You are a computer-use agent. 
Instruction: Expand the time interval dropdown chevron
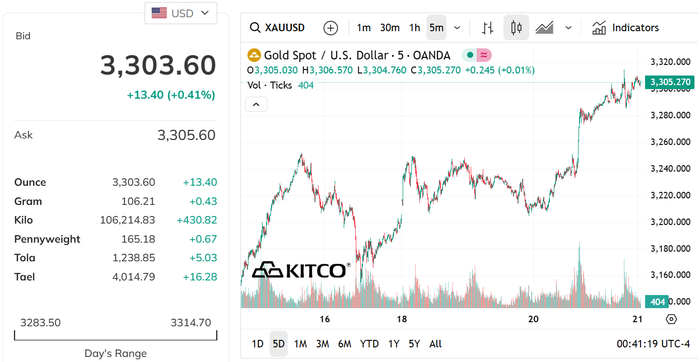tap(457, 28)
